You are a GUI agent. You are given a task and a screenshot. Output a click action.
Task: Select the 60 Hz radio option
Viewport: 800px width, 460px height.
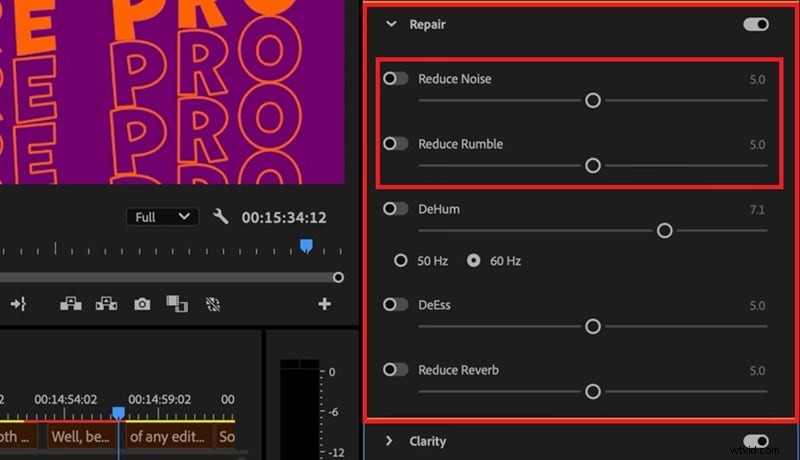tap(473, 261)
